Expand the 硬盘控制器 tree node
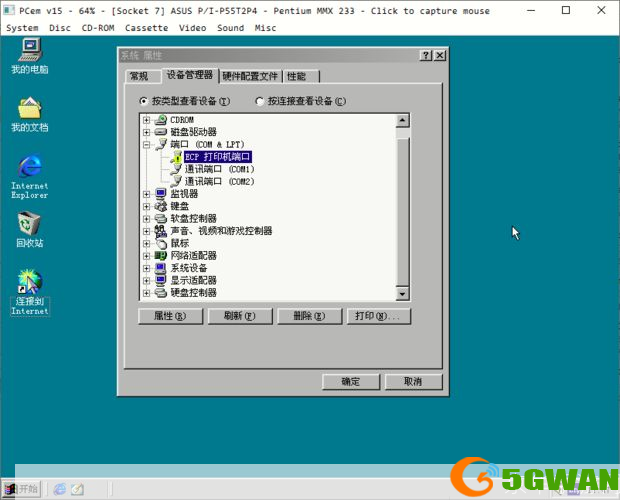The width and height of the screenshot is (620, 500). [147, 293]
